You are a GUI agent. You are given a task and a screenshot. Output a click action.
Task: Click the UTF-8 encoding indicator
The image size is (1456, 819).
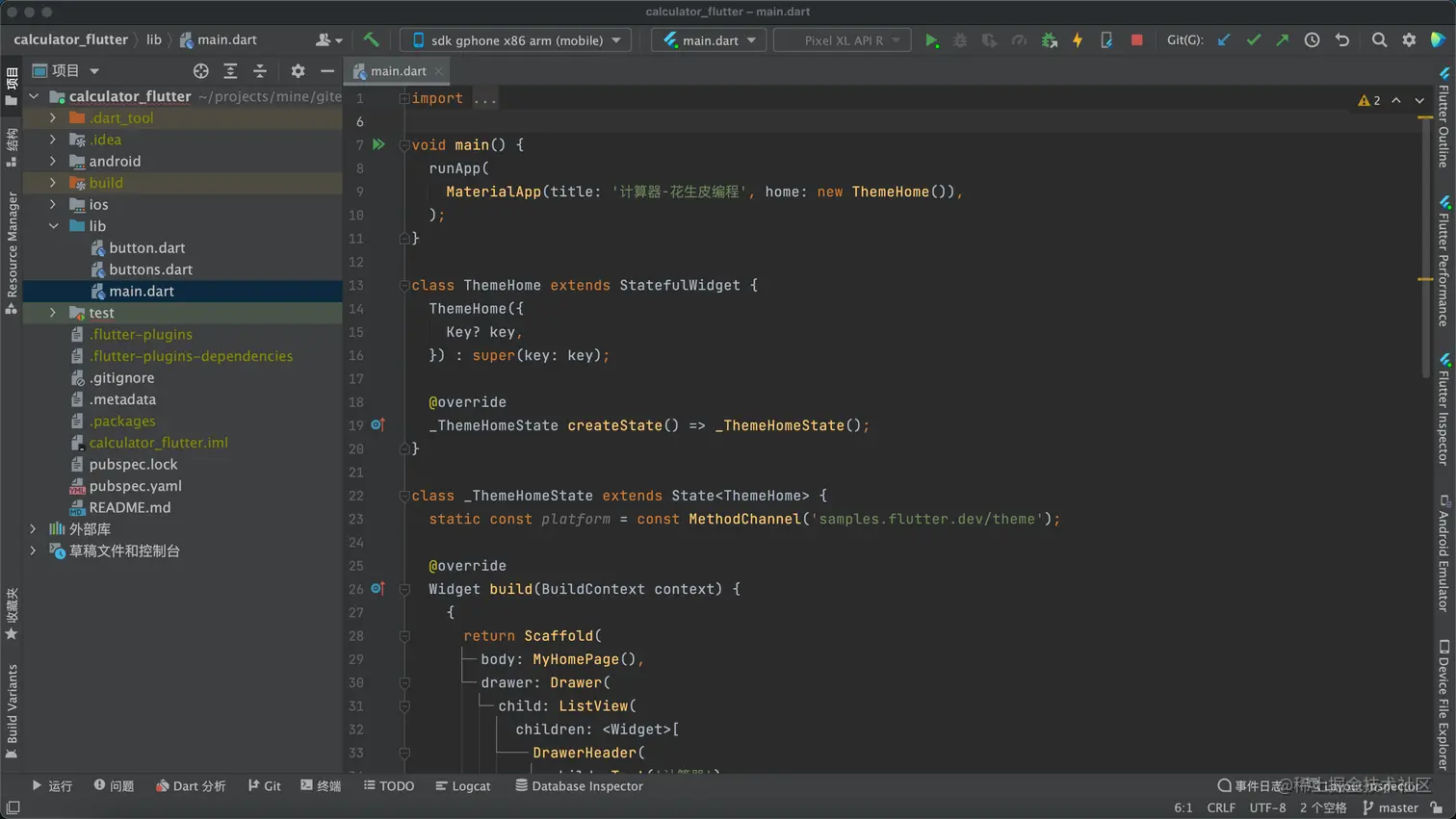pos(1267,808)
